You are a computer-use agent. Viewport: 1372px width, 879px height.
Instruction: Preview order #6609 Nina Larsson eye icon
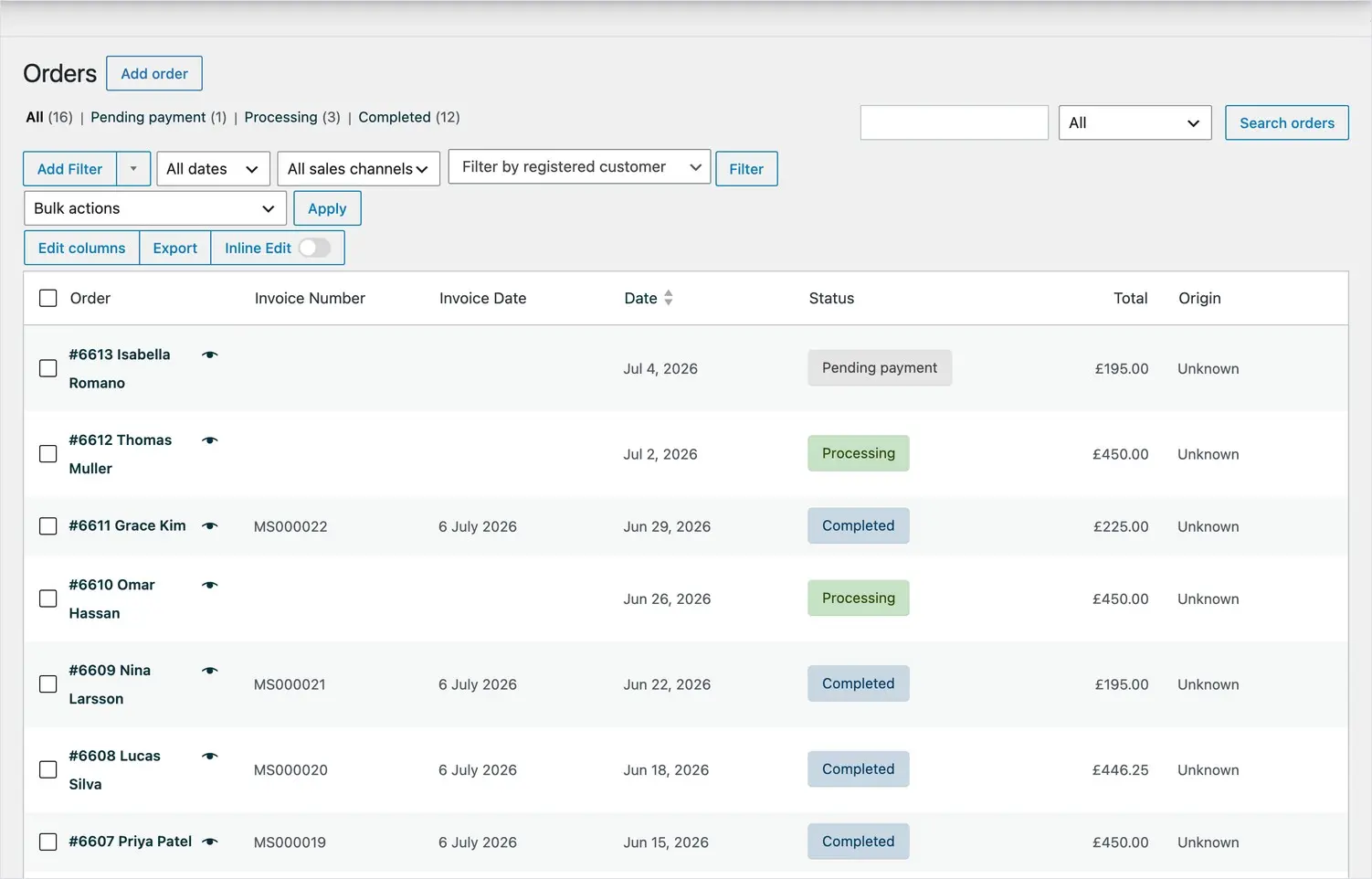tap(210, 671)
